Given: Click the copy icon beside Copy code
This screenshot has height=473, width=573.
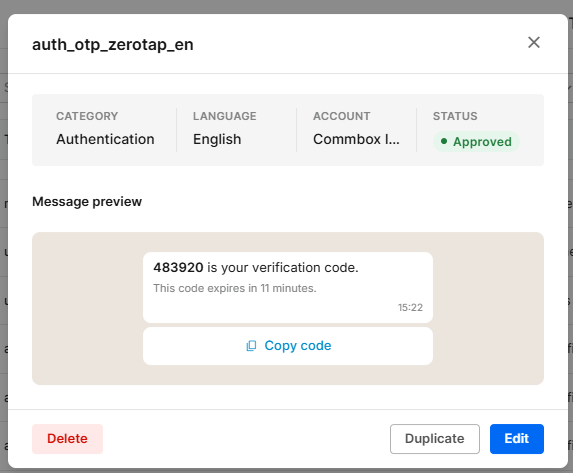Looking at the screenshot, I should [251, 346].
